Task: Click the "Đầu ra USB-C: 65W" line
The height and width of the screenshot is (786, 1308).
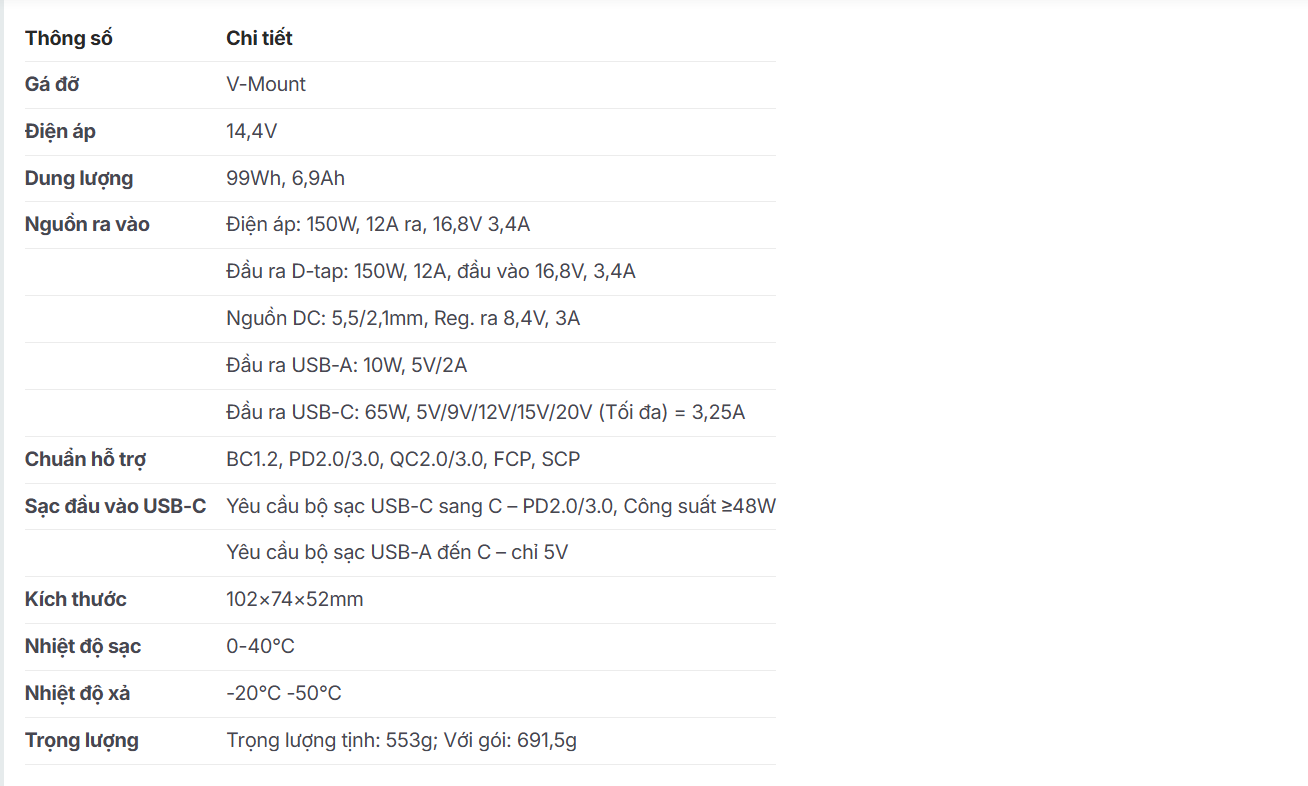Action: coord(485,412)
